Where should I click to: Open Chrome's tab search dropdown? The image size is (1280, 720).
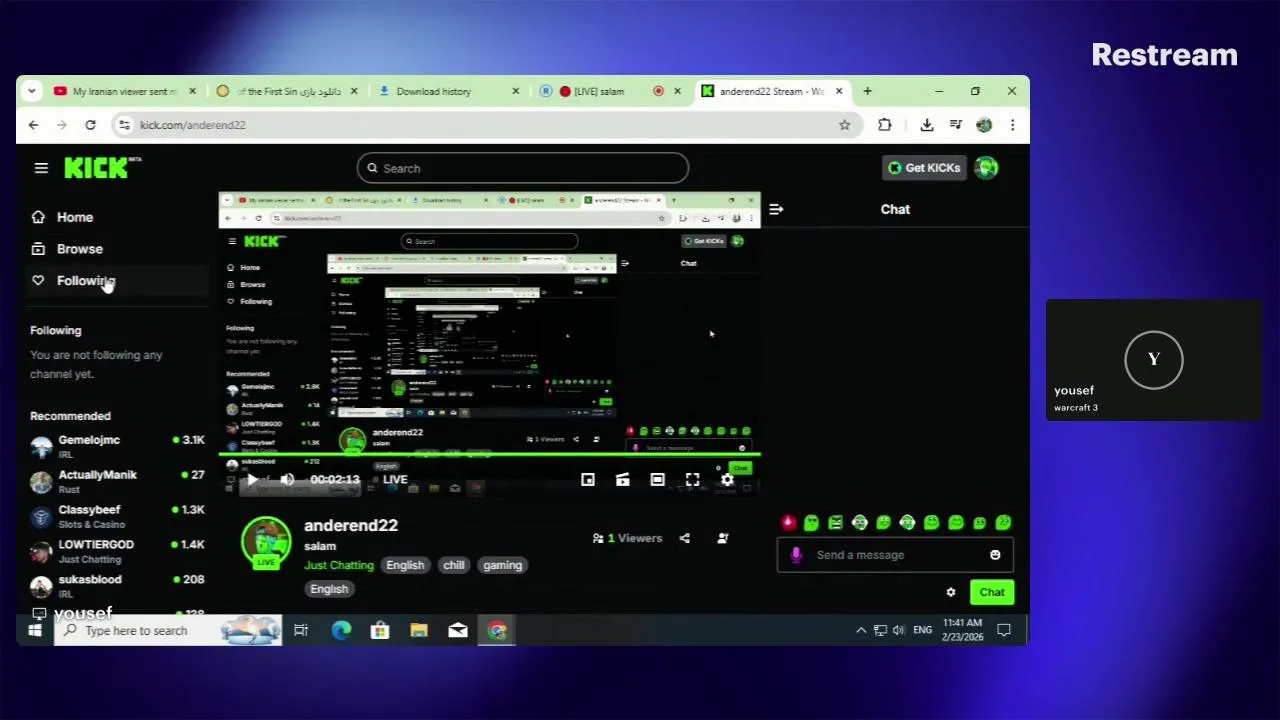coord(32,91)
